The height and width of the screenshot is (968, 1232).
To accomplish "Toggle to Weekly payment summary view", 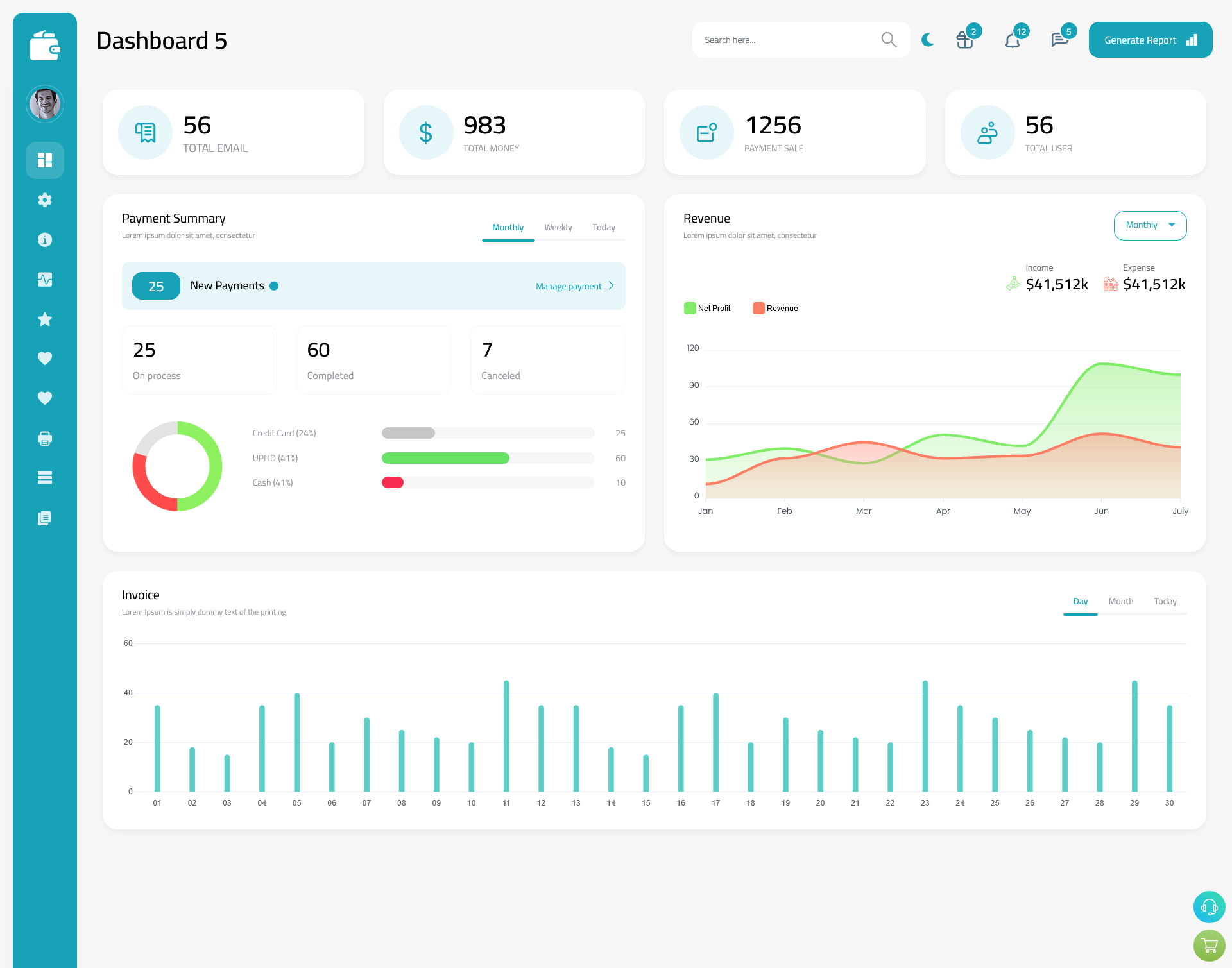I will [x=557, y=226].
